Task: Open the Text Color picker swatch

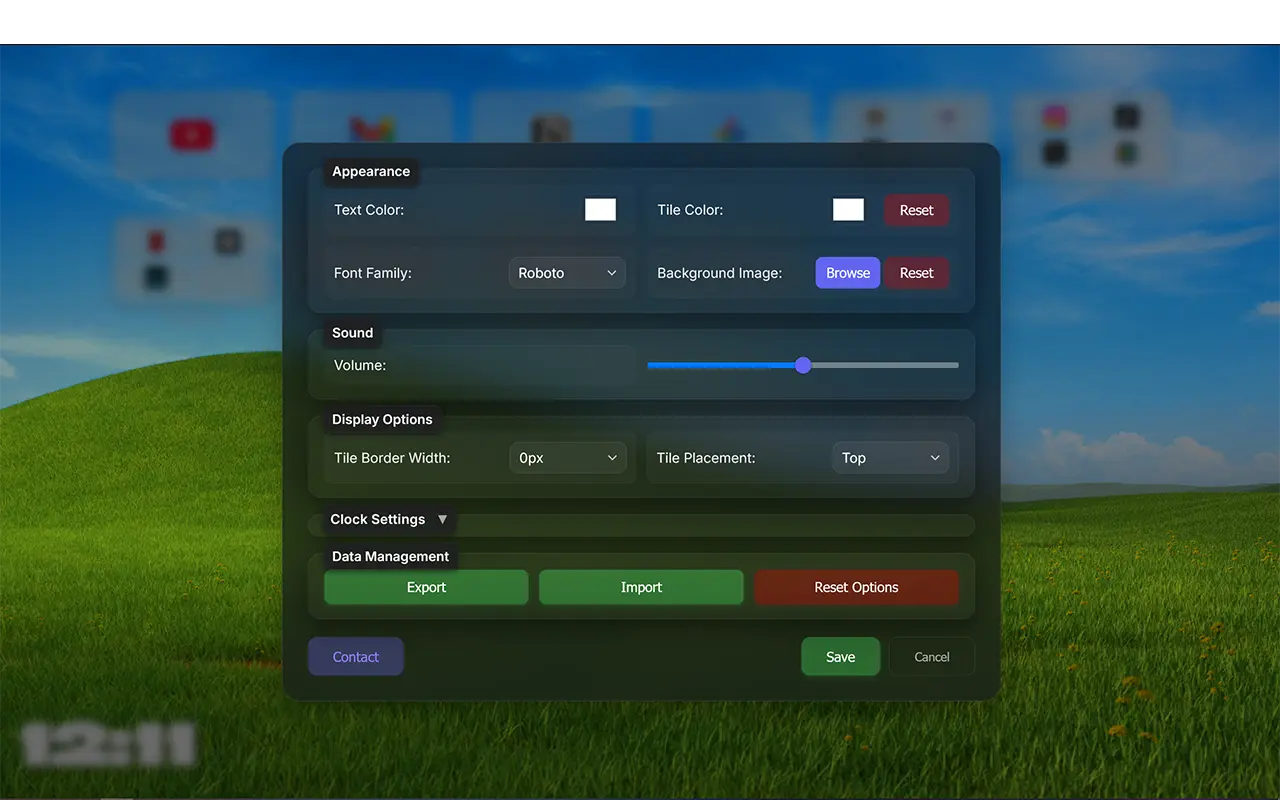Action: 600,209
